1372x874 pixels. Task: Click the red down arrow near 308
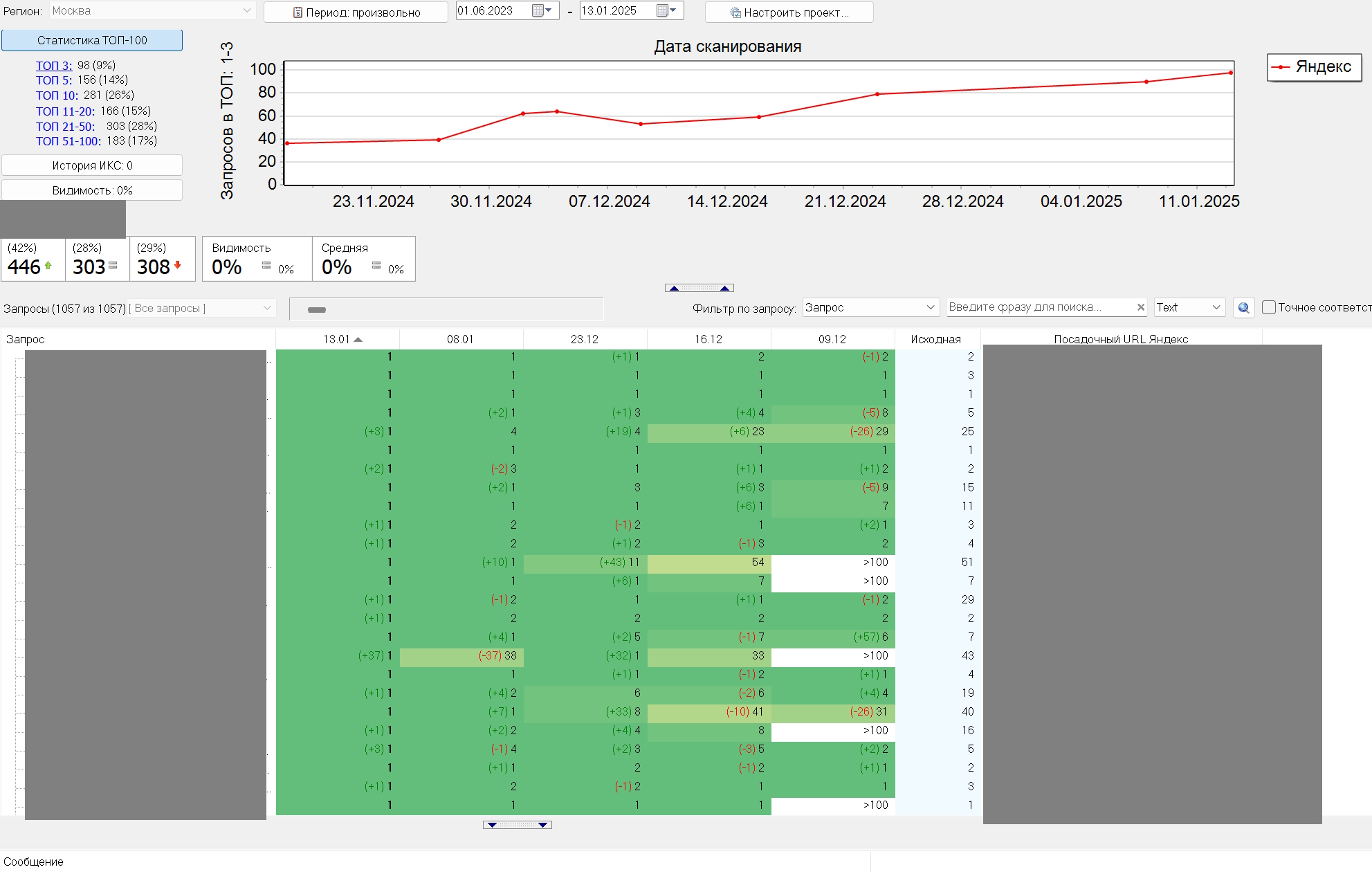pyautogui.click(x=178, y=265)
